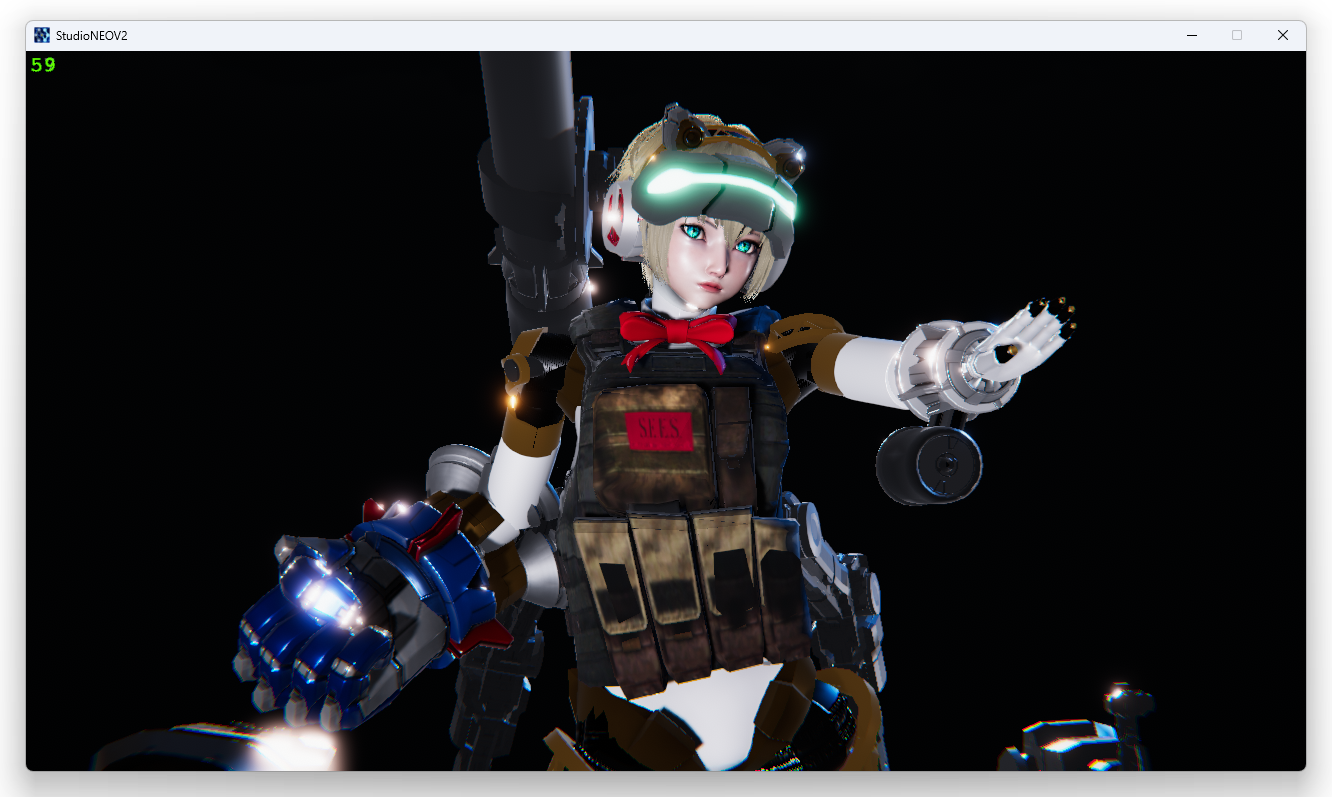Viewport: 1332px width, 797px height.
Task: Click the "StudioNEOV2" window title text
Action: pyautogui.click(x=92, y=36)
